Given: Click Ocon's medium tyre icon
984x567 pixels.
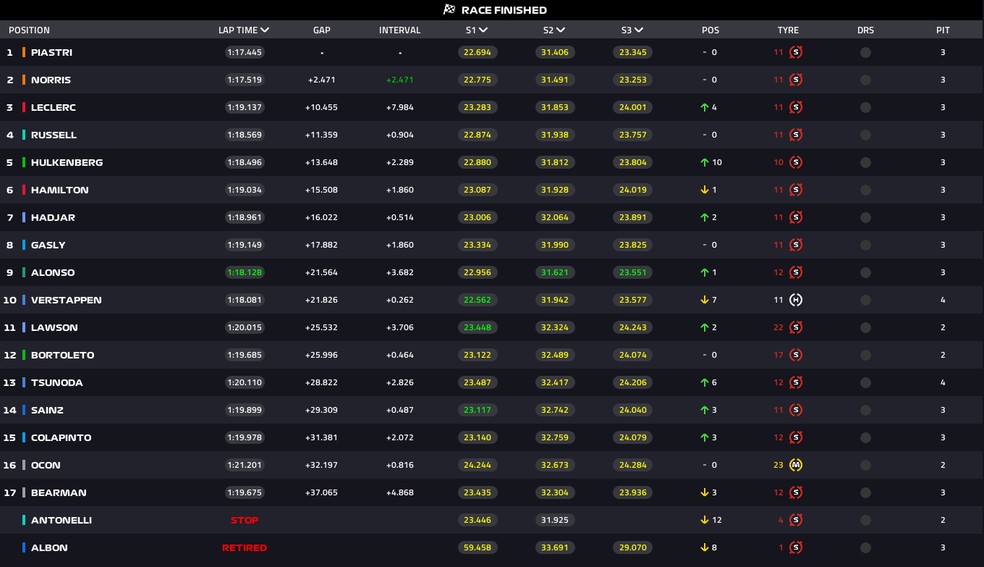Looking at the screenshot, I should (796, 465).
